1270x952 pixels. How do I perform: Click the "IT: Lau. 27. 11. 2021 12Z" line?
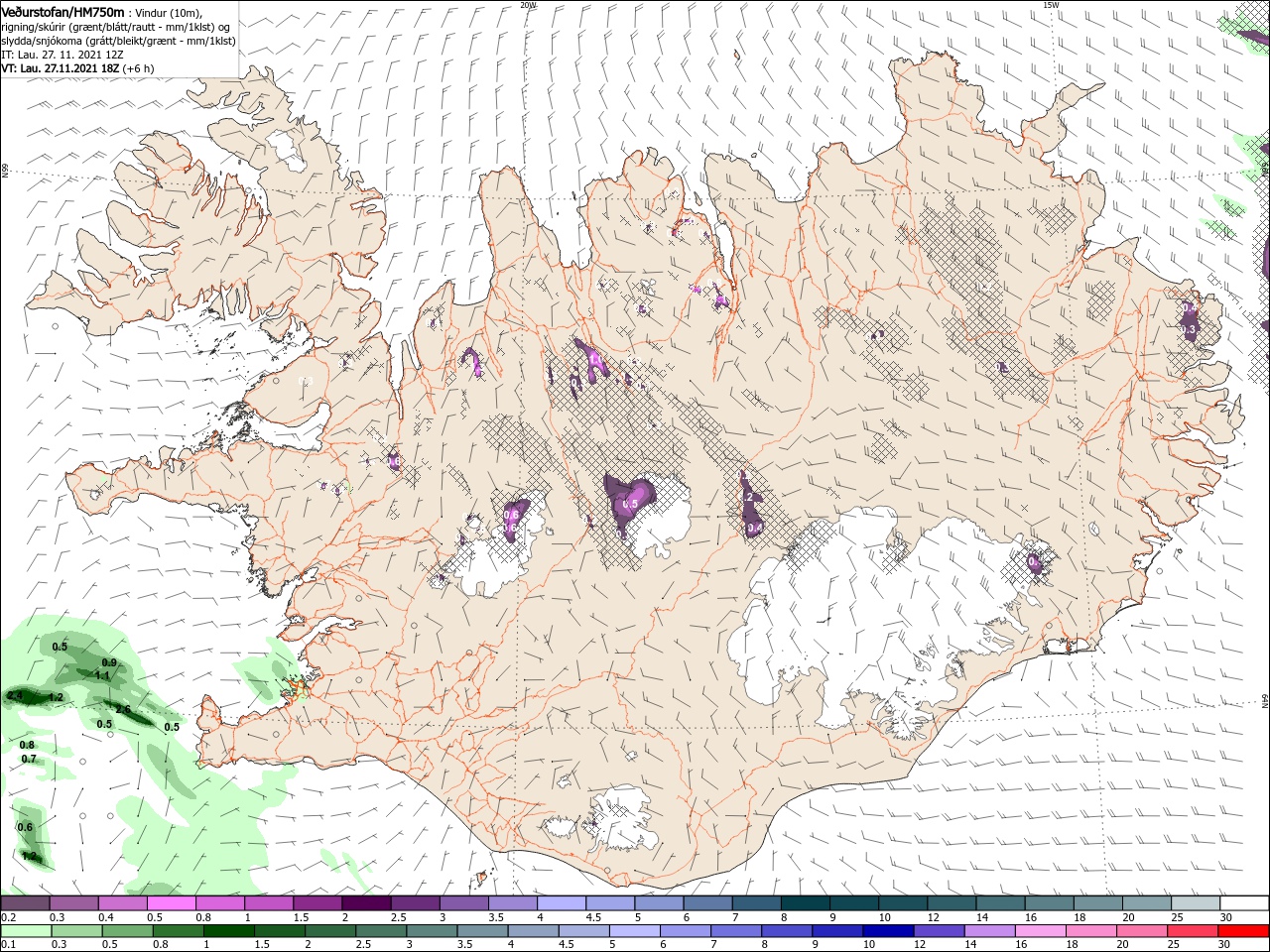[x=63, y=55]
